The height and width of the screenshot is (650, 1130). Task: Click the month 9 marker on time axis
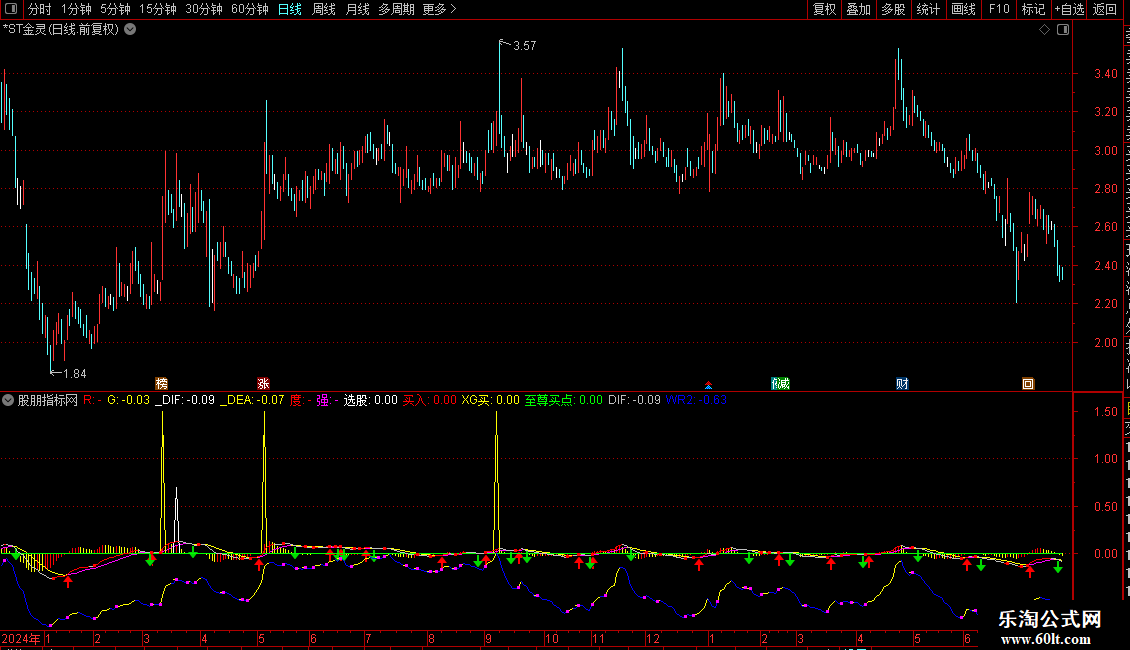pos(489,638)
